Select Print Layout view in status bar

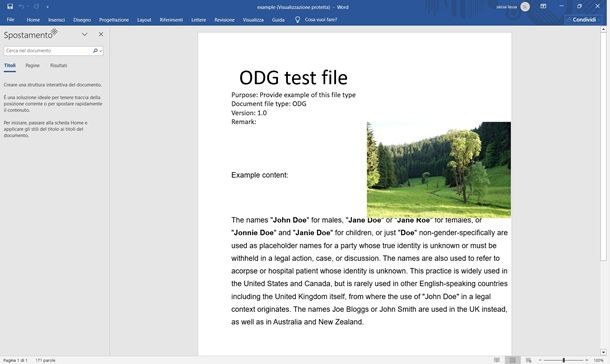[x=513, y=360]
